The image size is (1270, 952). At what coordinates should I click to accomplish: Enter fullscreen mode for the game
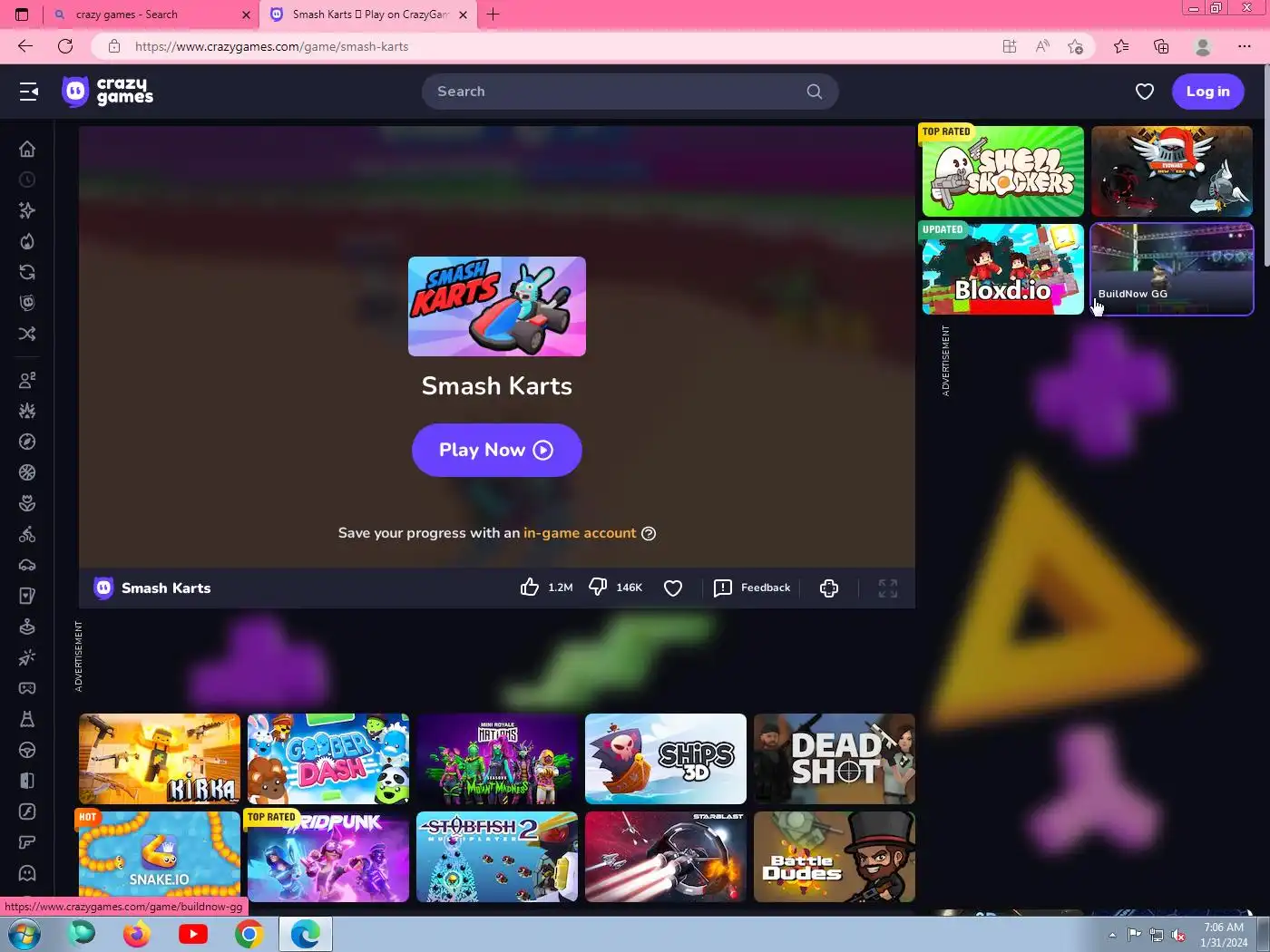click(x=888, y=588)
